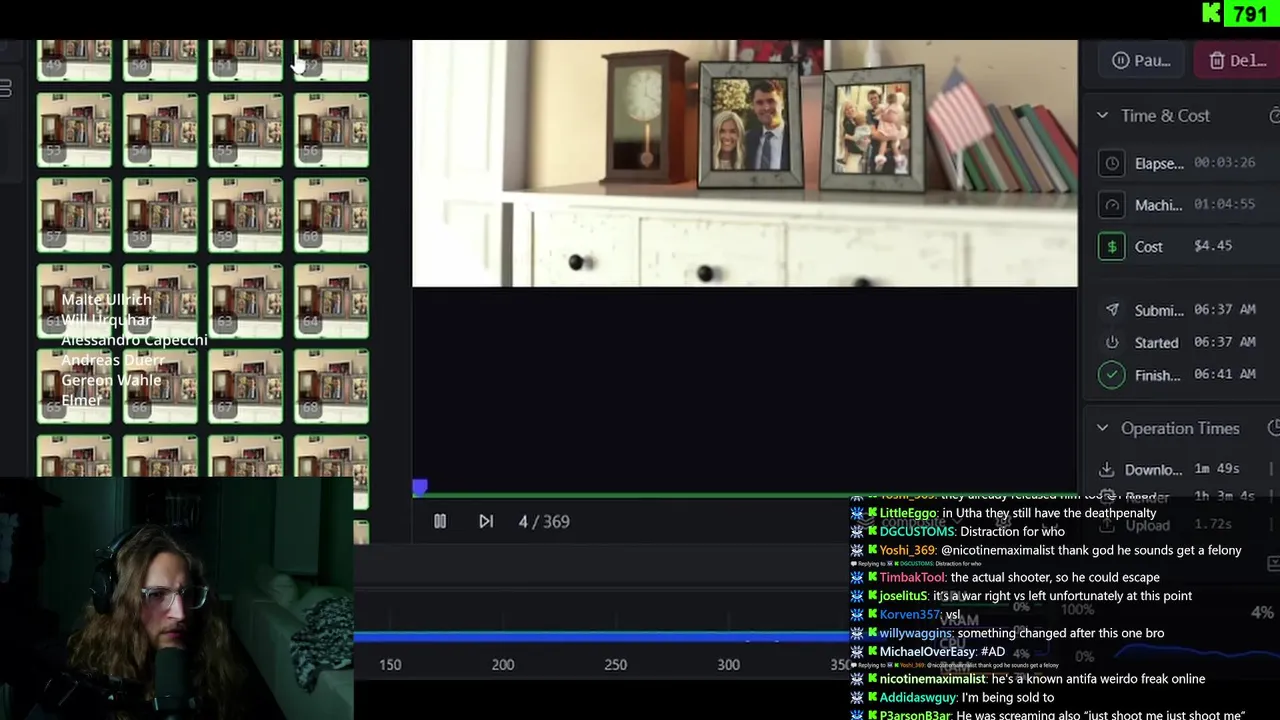Click the purple playhead marker
The image size is (1280, 720).
(x=420, y=487)
